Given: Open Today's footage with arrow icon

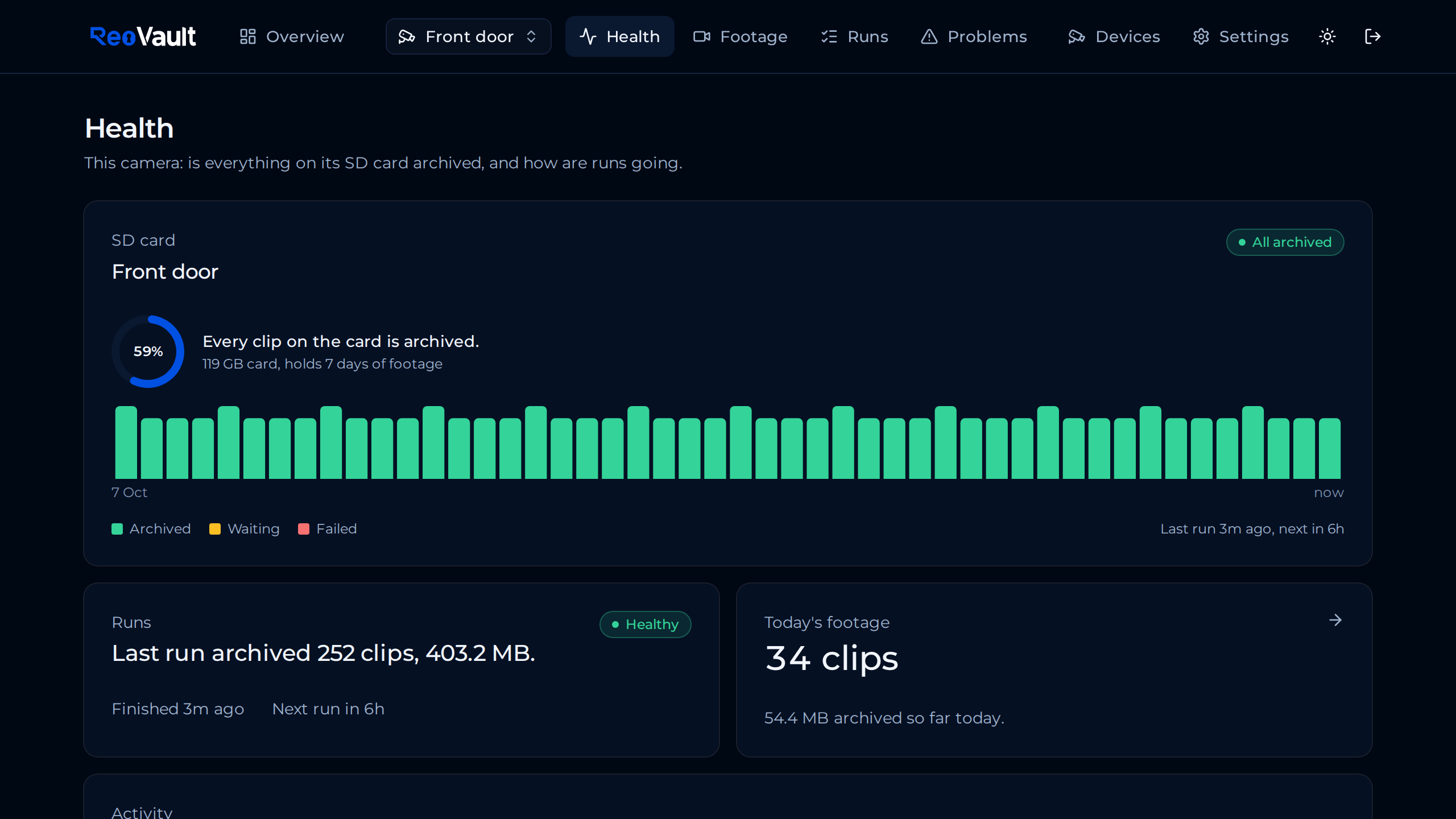Looking at the screenshot, I should pyautogui.click(x=1335, y=620).
